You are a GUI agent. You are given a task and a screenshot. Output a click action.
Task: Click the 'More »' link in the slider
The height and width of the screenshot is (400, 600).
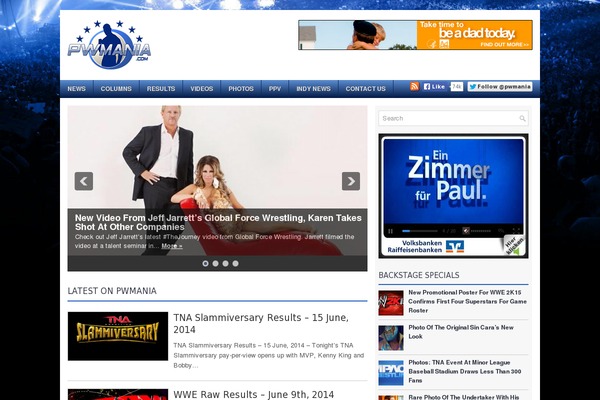(x=172, y=246)
